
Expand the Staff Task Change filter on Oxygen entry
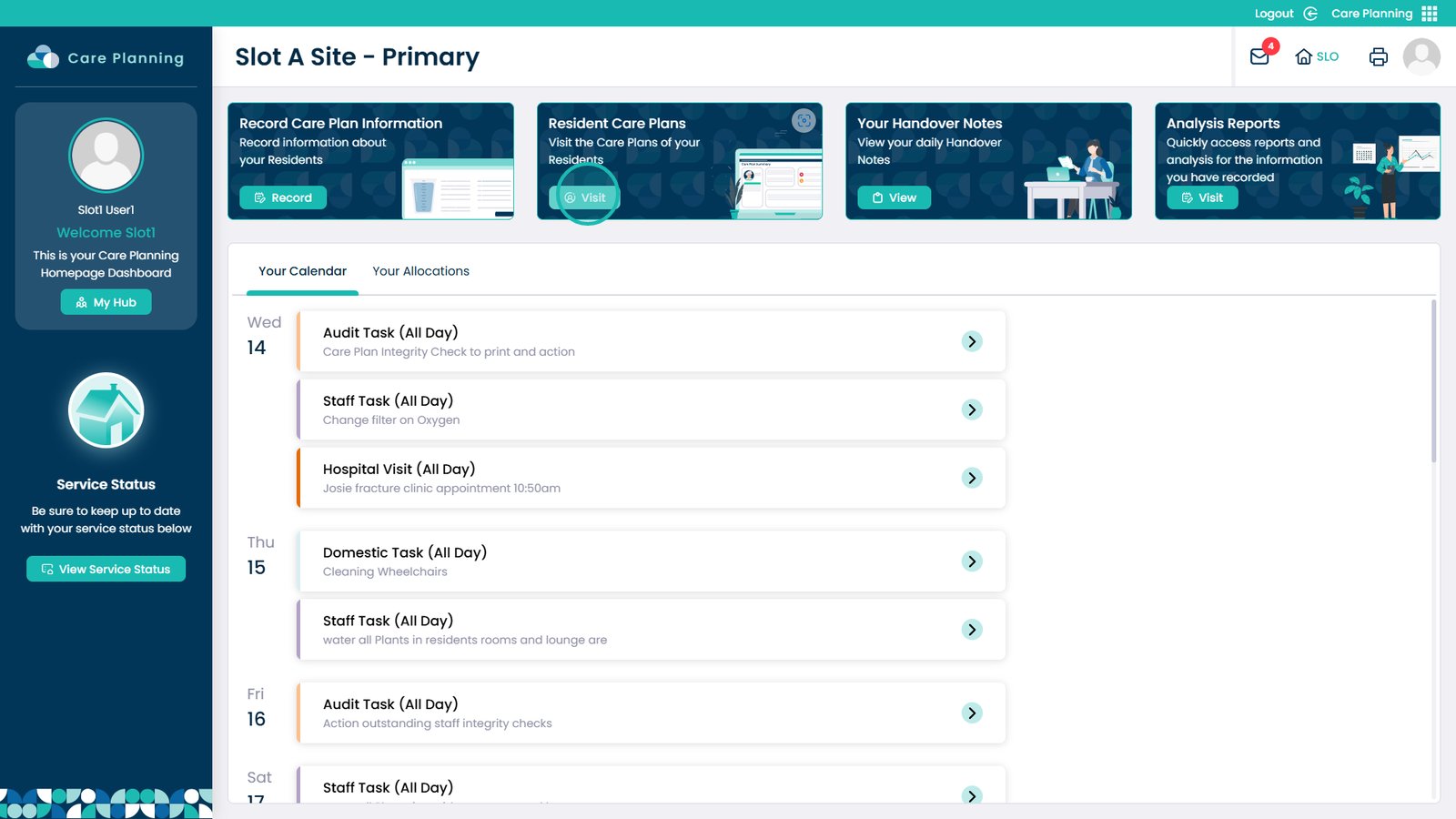[x=972, y=409]
